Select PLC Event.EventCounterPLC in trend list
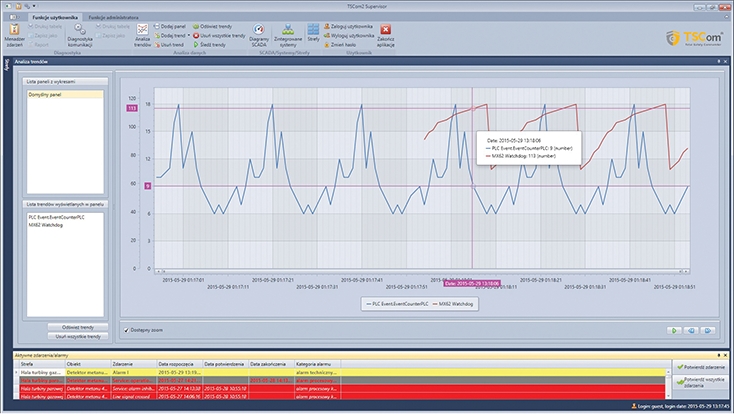The height and width of the screenshot is (414, 734). click(57, 217)
